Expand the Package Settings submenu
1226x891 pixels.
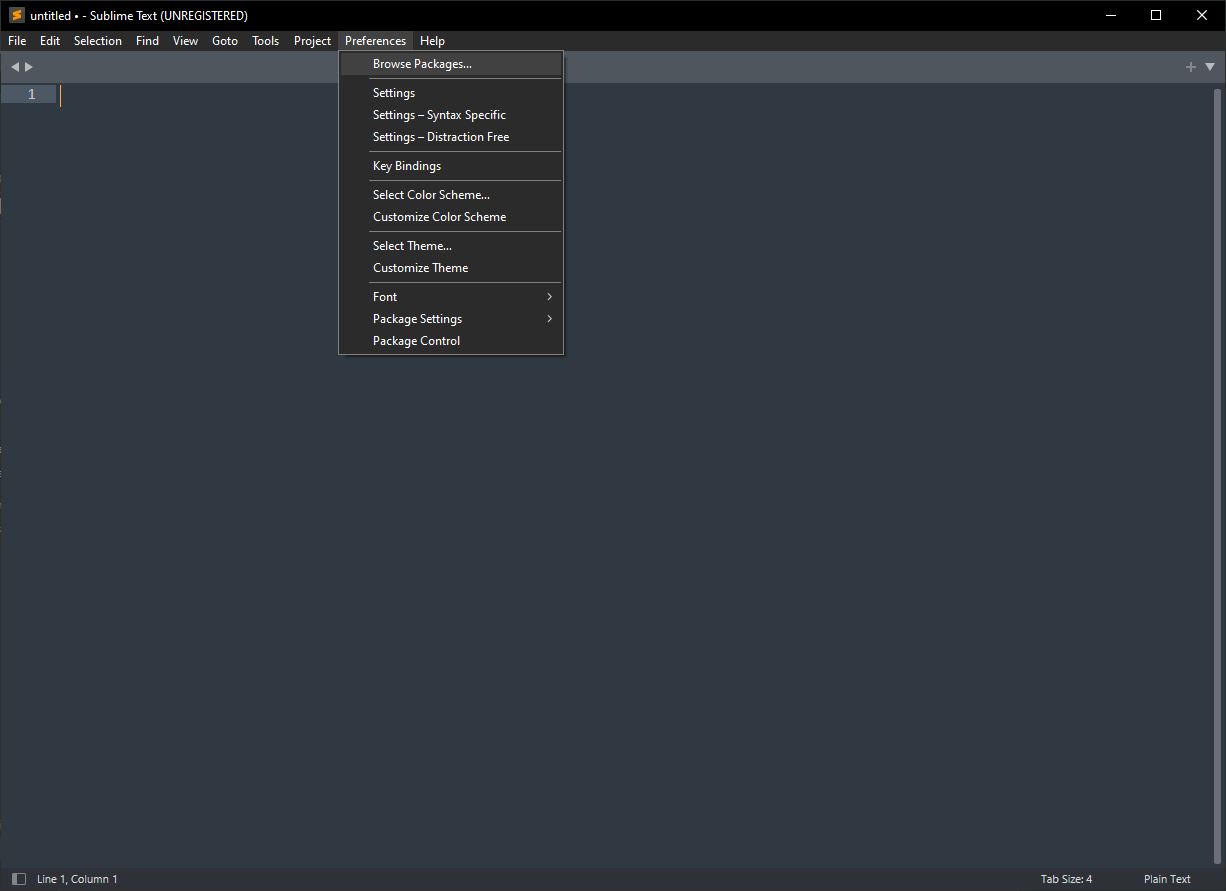click(x=451, y=319)
